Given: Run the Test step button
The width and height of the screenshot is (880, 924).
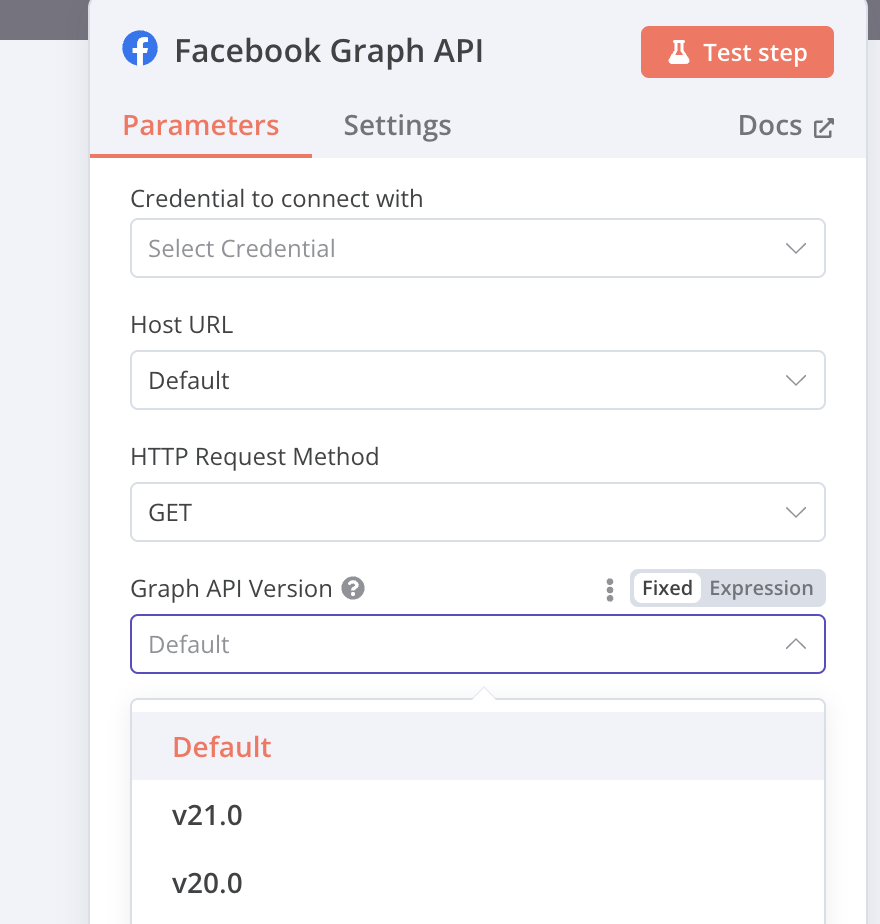Looking at the screenshot, I should click(737, 52).
